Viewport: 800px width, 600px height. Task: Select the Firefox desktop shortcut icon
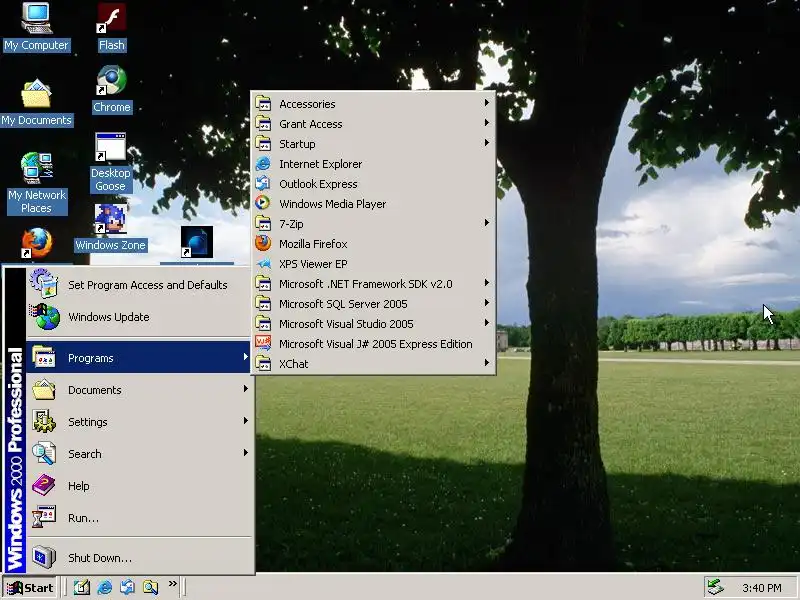[x=37, y=243]
